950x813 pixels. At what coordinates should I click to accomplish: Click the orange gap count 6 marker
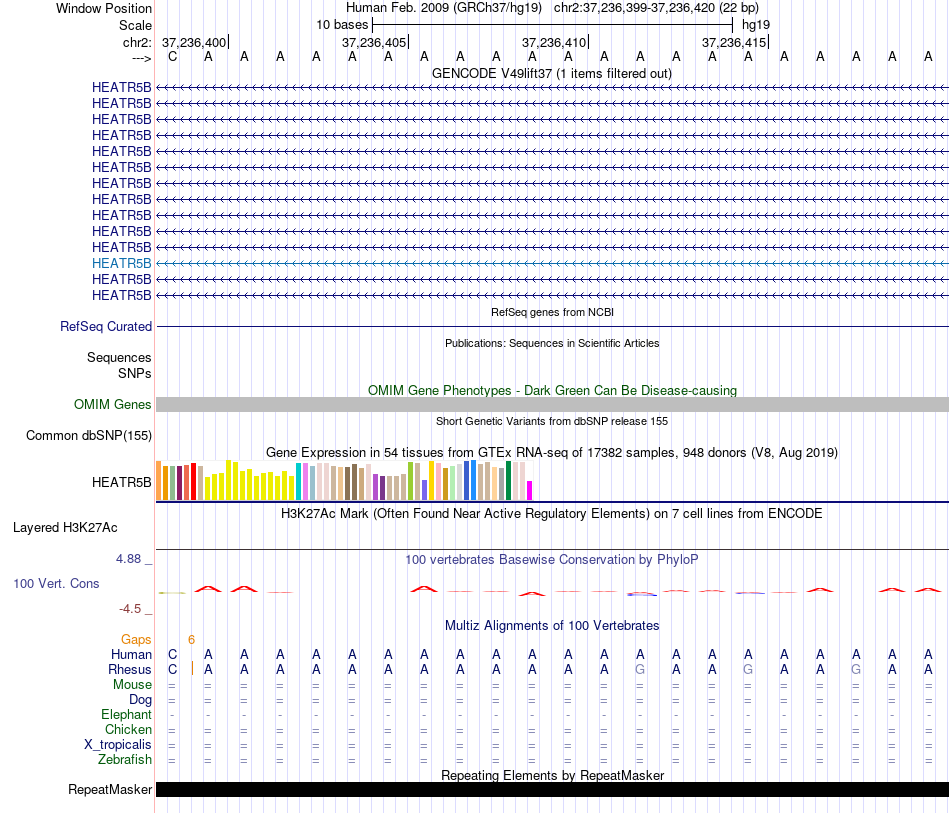[x=191, y=640]
